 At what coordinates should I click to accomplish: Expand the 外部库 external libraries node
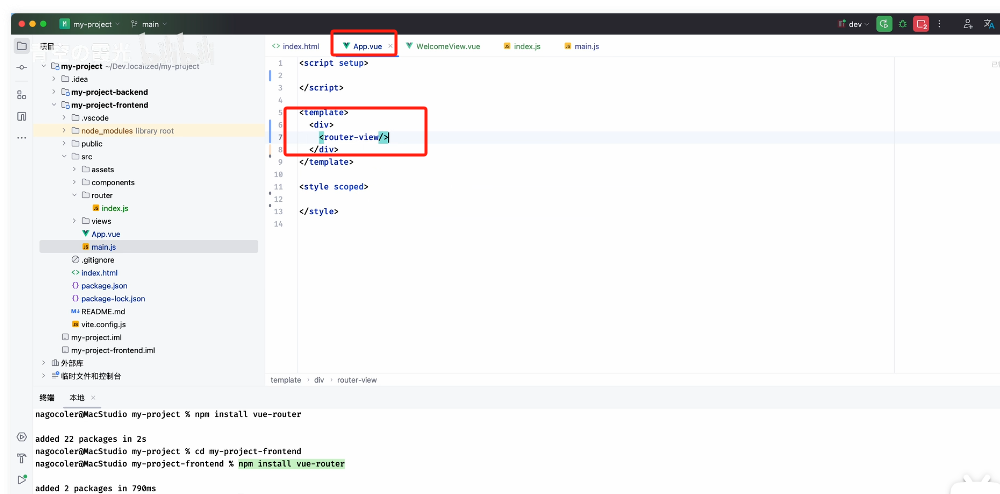point(43,363)
